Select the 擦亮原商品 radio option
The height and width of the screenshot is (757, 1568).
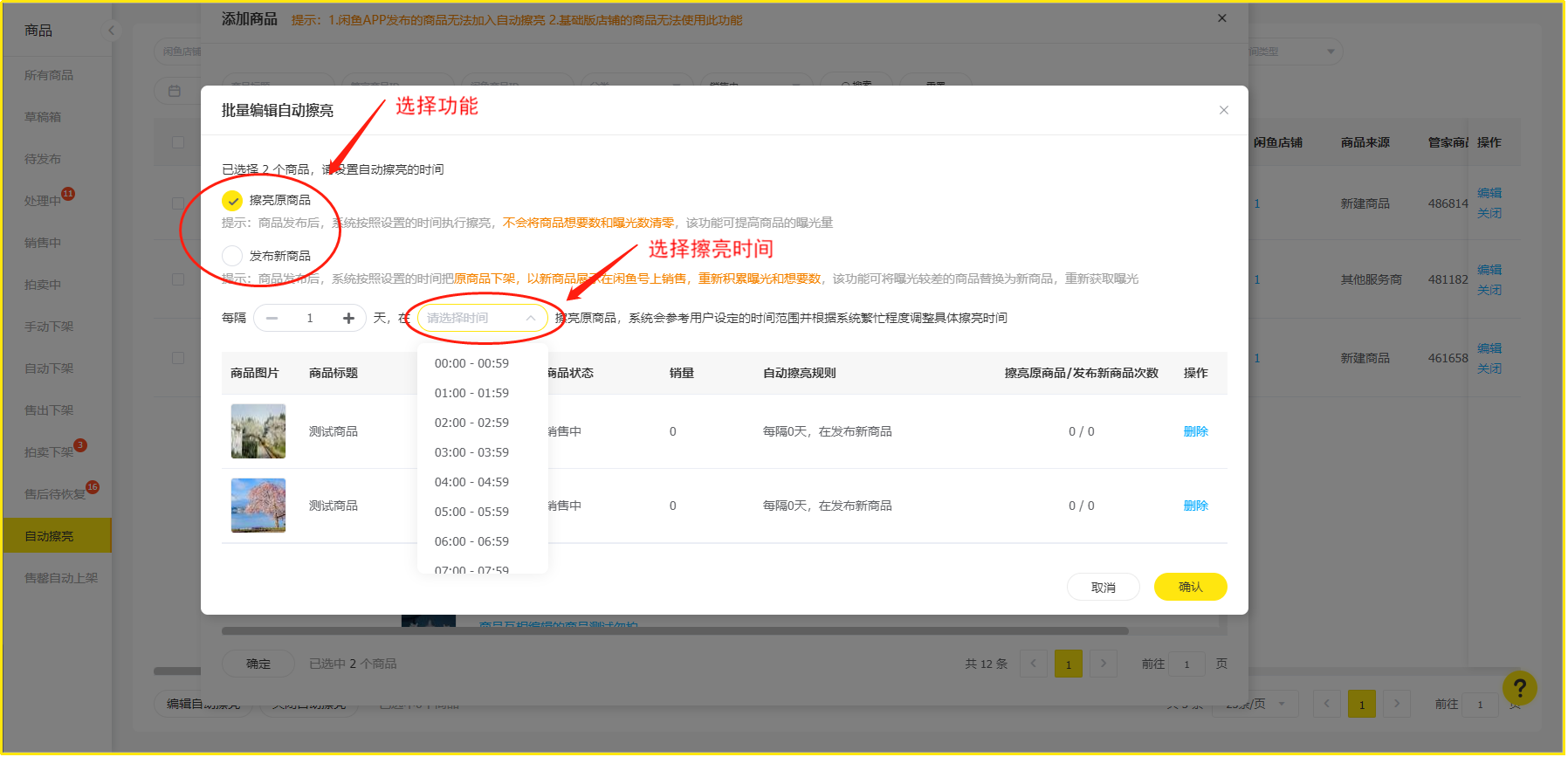click(232, 201)
